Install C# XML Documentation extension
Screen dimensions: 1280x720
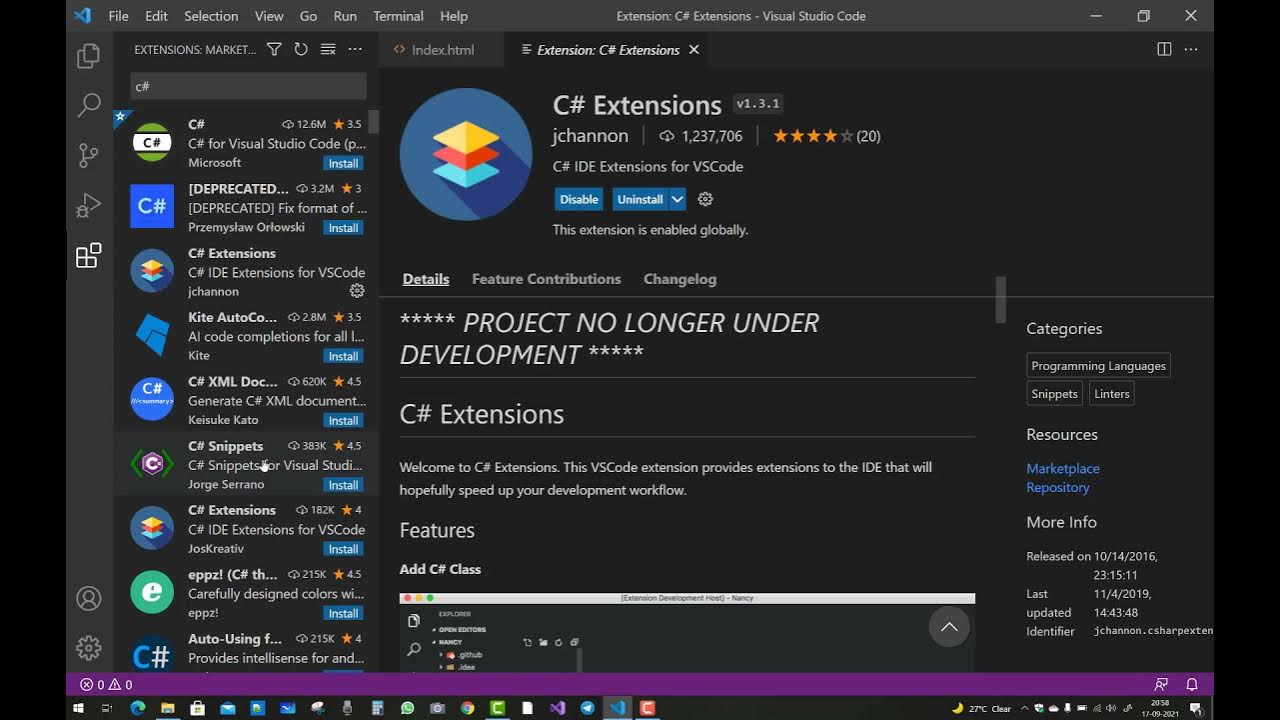[343, 420]
